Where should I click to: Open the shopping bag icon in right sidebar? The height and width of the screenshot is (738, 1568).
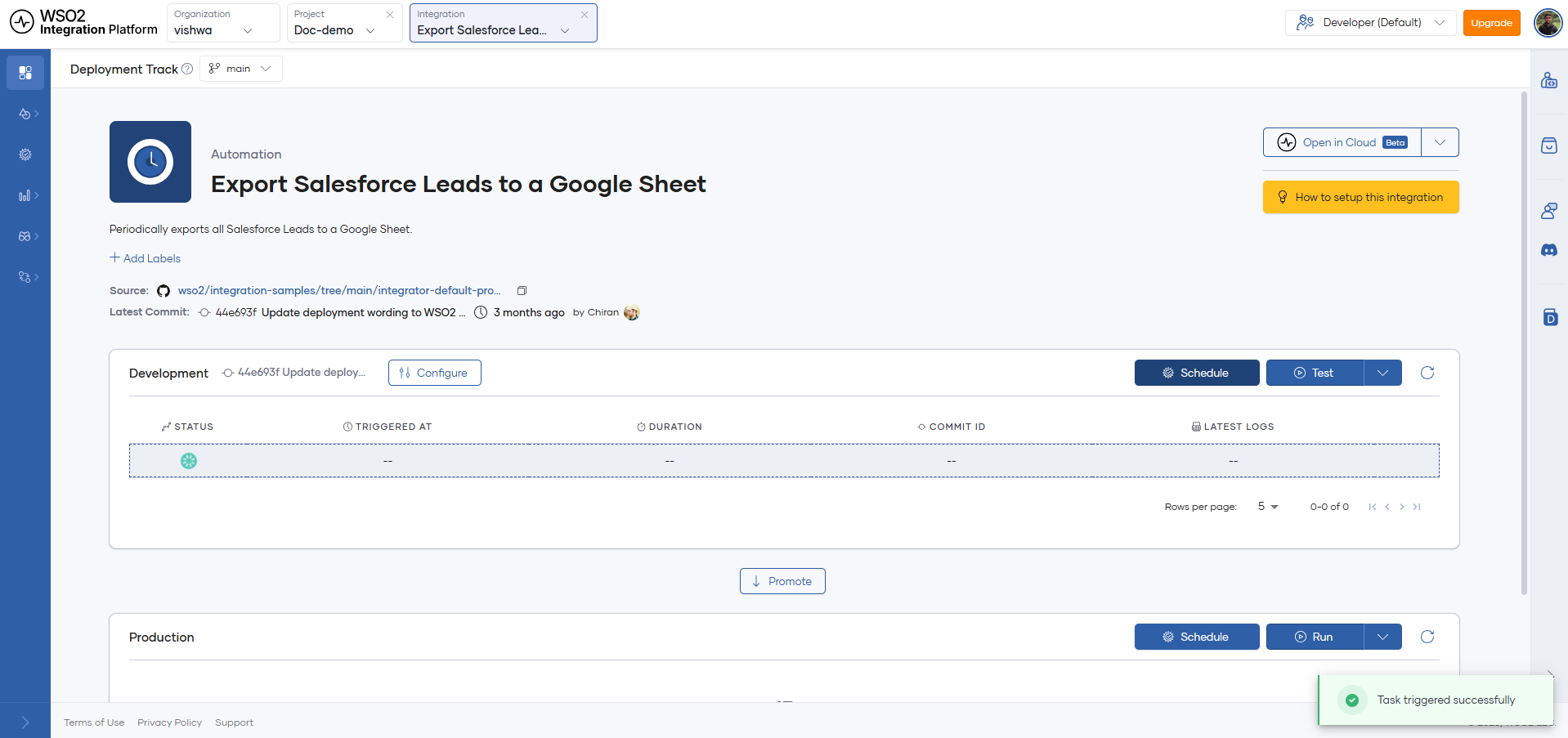[1549, 145]
